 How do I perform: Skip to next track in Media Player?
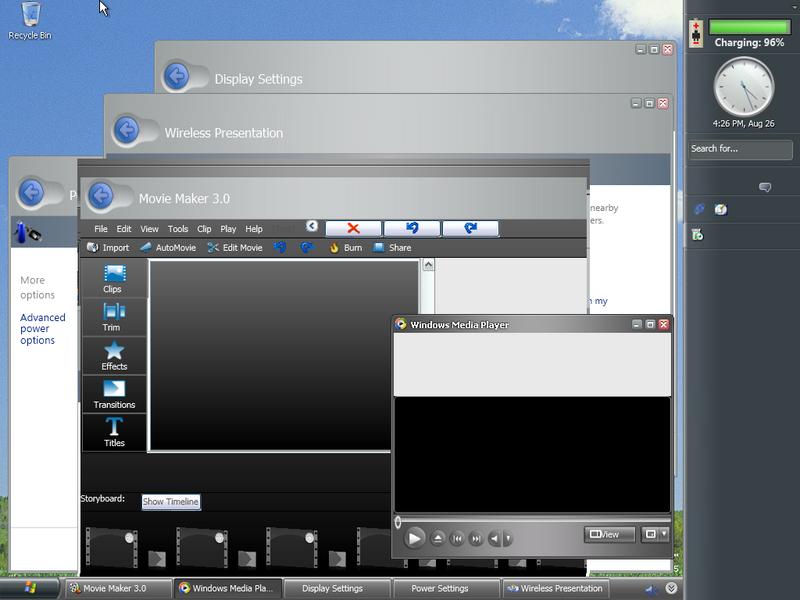tap(476, 538)
